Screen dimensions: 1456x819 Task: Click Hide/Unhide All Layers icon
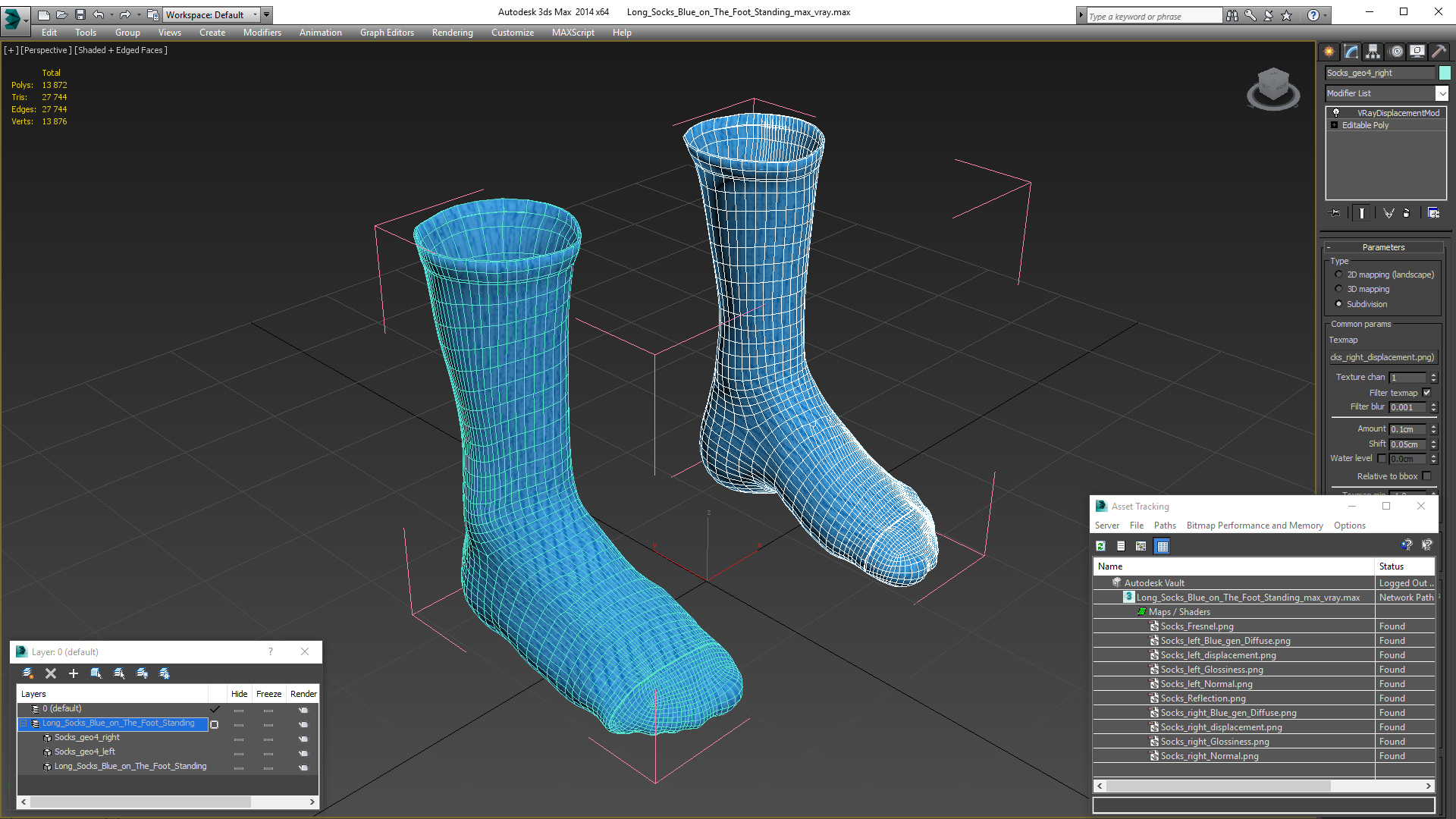click(142, 673)
